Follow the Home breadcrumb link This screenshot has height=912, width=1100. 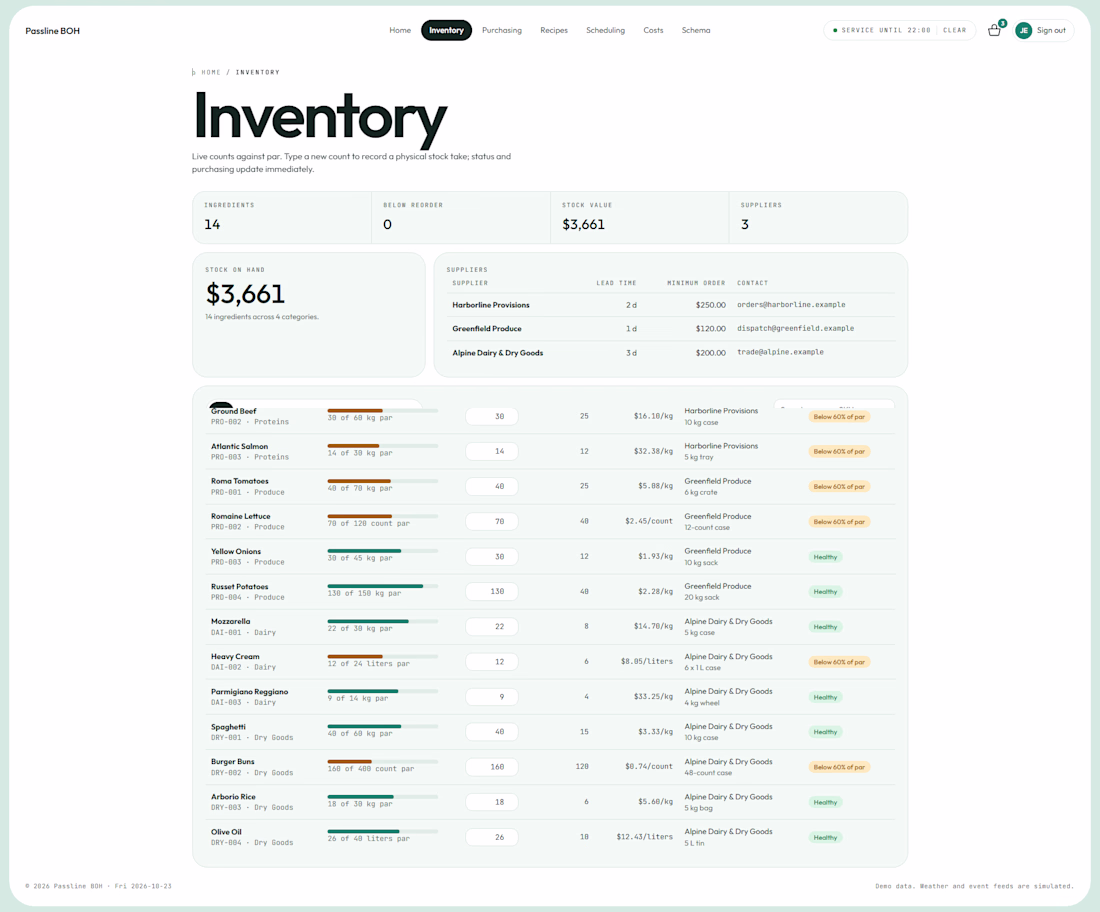pyautogui.click(x=210, y=72)
